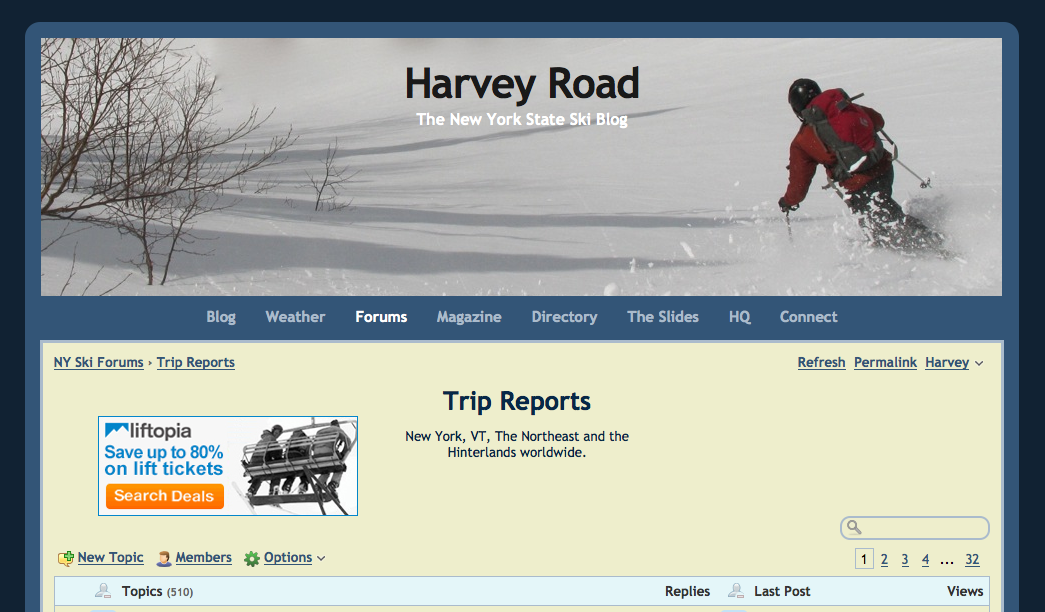The height and width of the screenshot is (612, 1045).
Task: Go to the Weather menu item
Action: 295,317
